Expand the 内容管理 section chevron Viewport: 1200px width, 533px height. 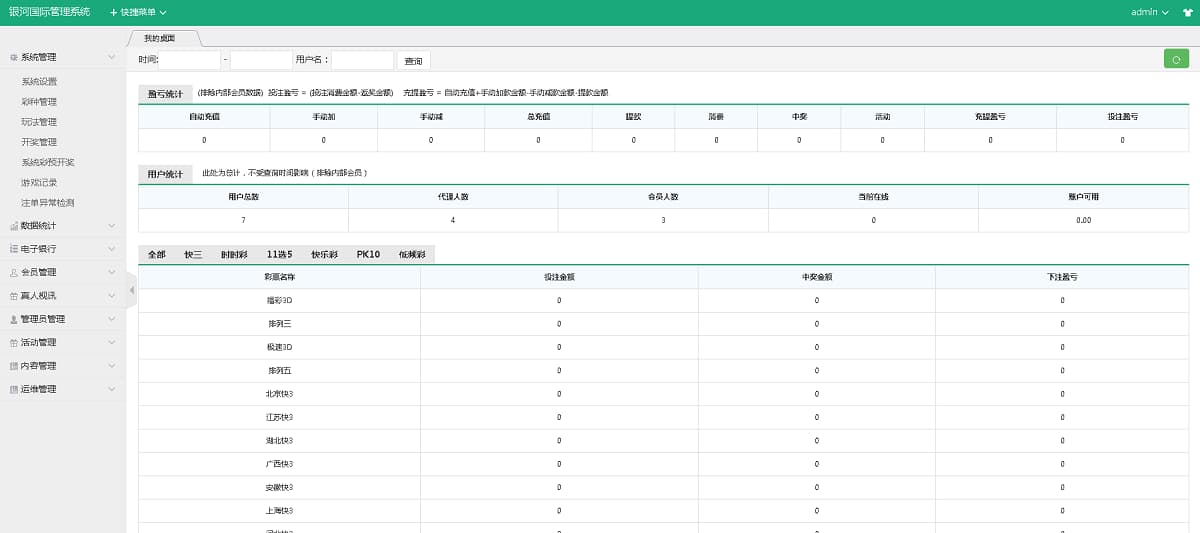112,366
